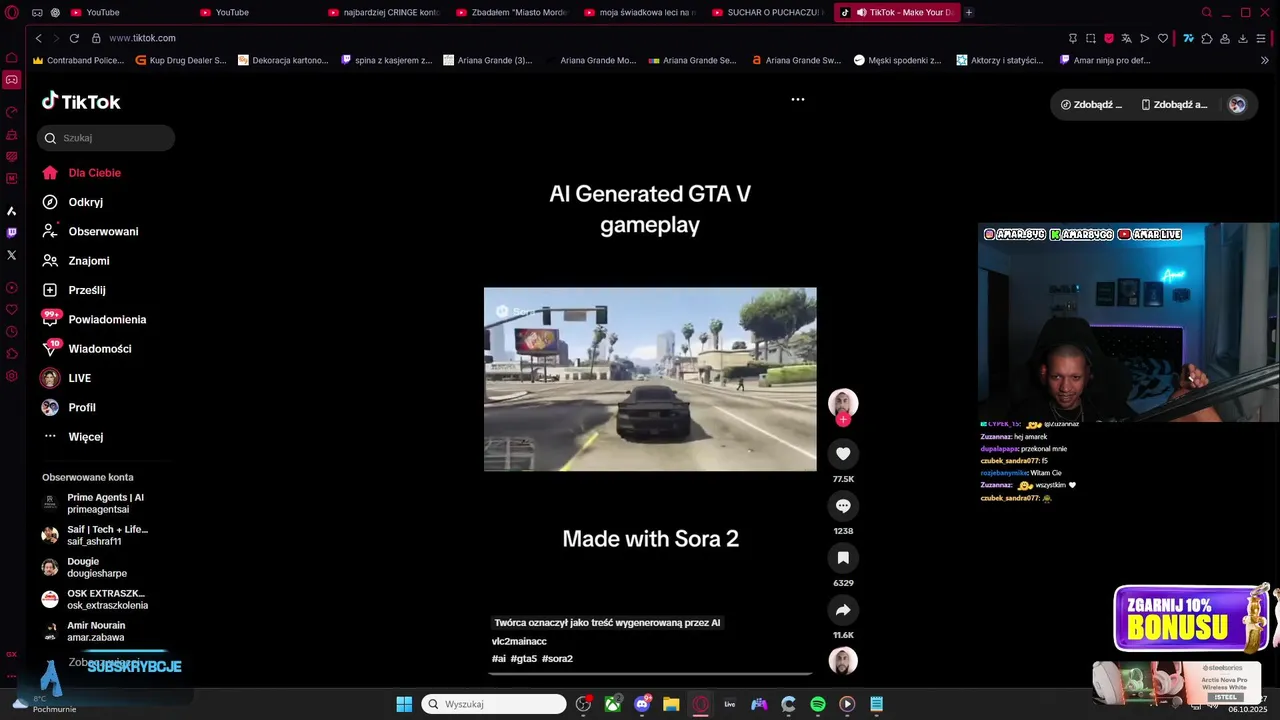Reload the page
Image resolution: width=1280 pixels, height=720 pixels.
pos(74,38)
